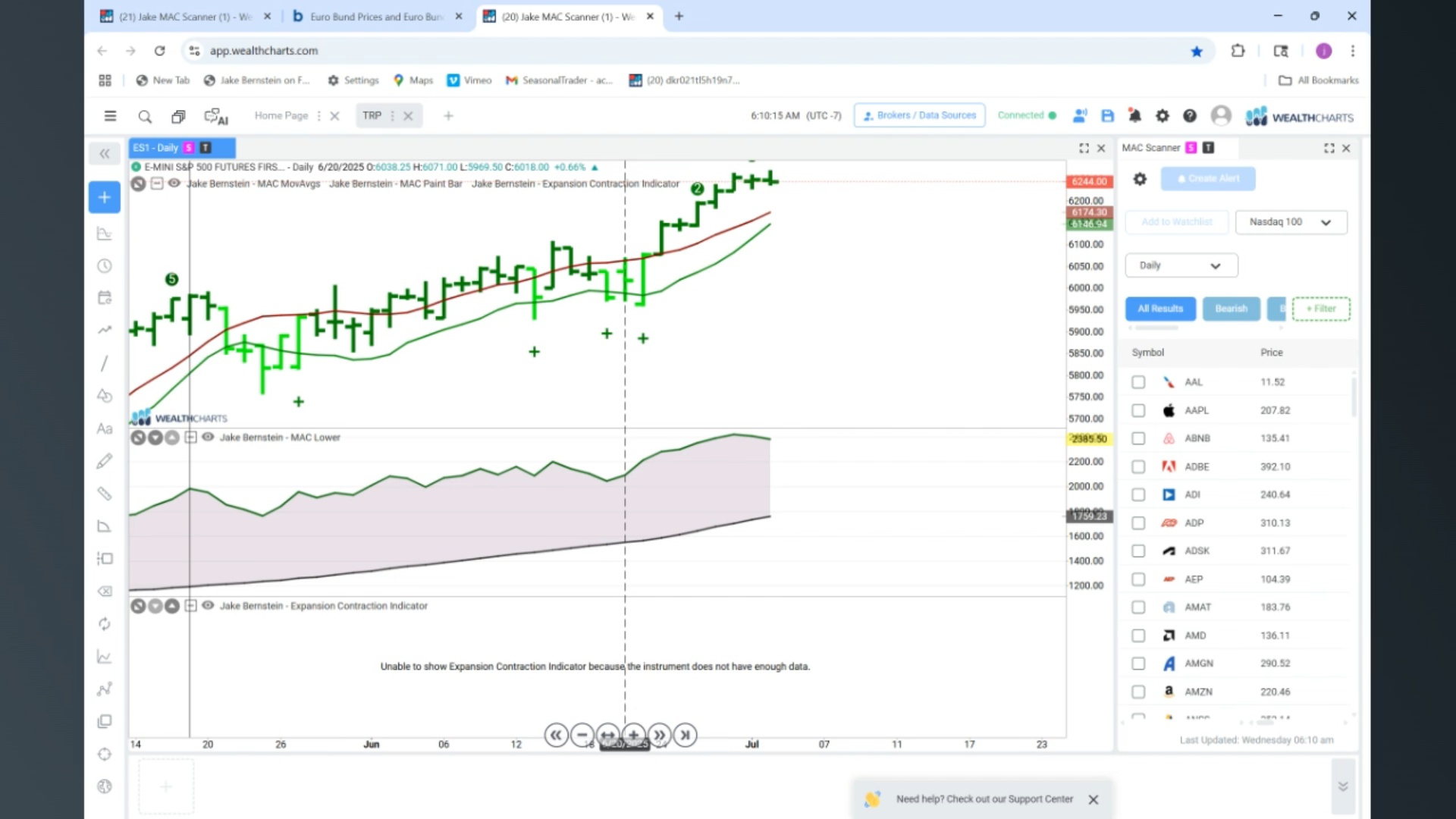Expand the bottom panel double chevron
The image size is (1456, 819).
coord(1343,786)
